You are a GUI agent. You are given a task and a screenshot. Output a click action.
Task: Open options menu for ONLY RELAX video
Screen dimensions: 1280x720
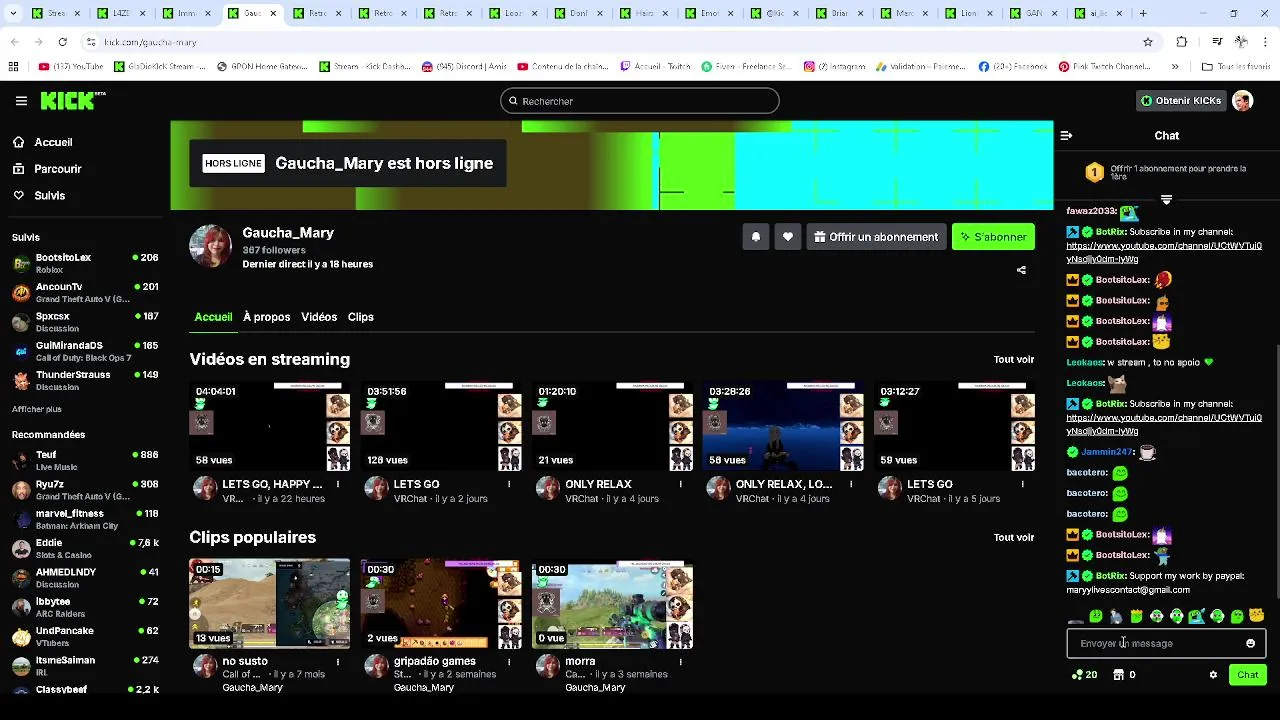(x=681, y=484)
